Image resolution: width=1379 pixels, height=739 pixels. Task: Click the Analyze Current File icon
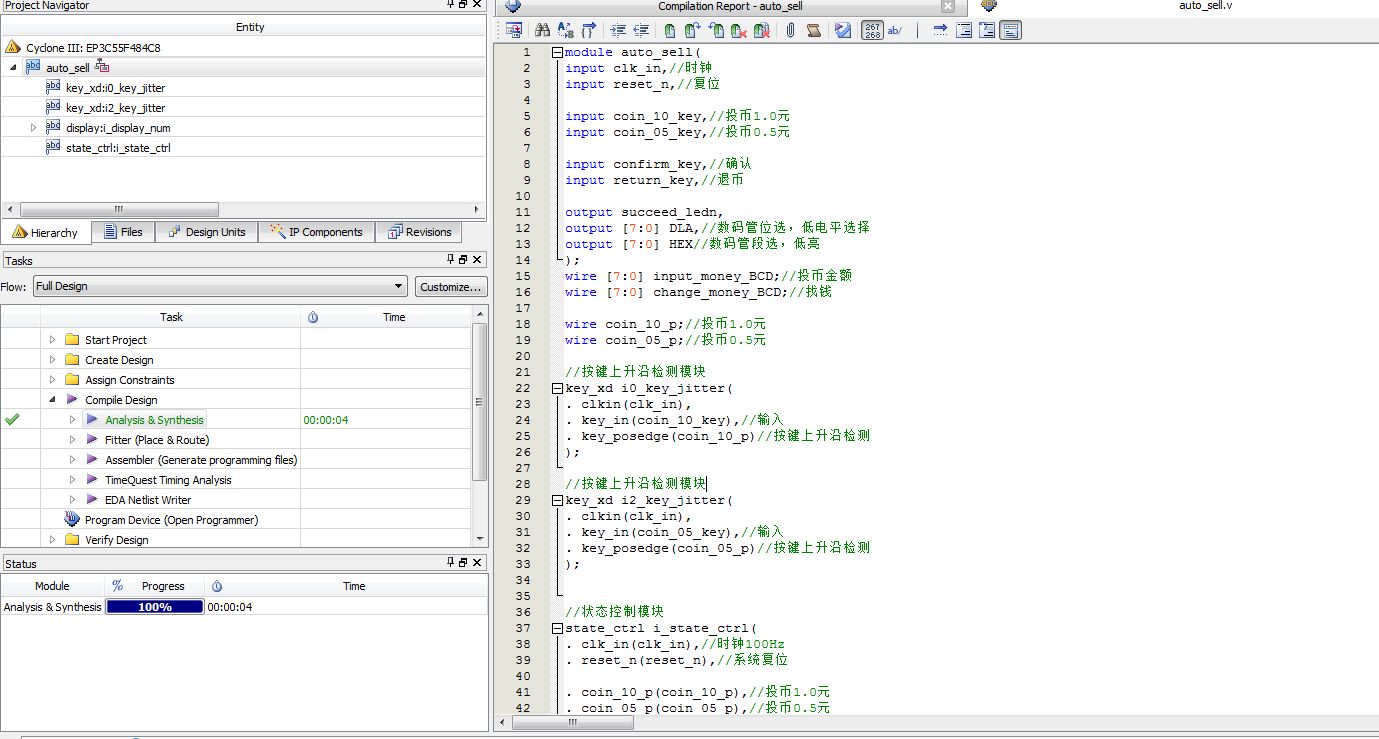(843, 30)
